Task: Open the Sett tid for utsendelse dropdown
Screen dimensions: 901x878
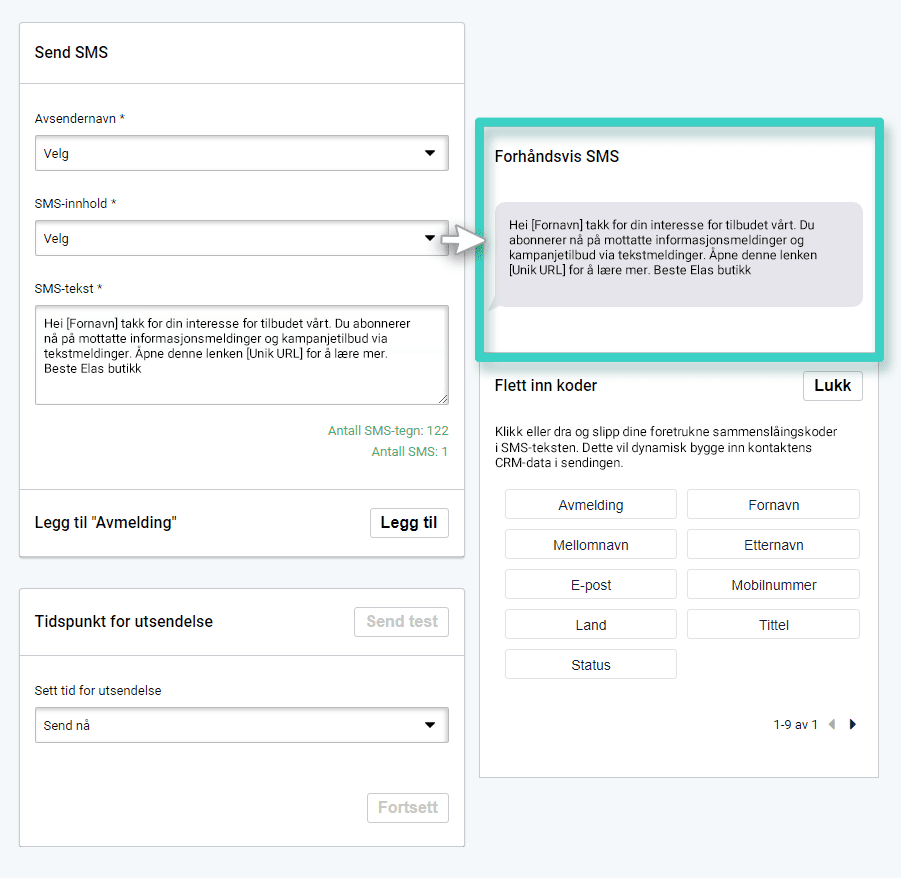Action: [241, 725]
